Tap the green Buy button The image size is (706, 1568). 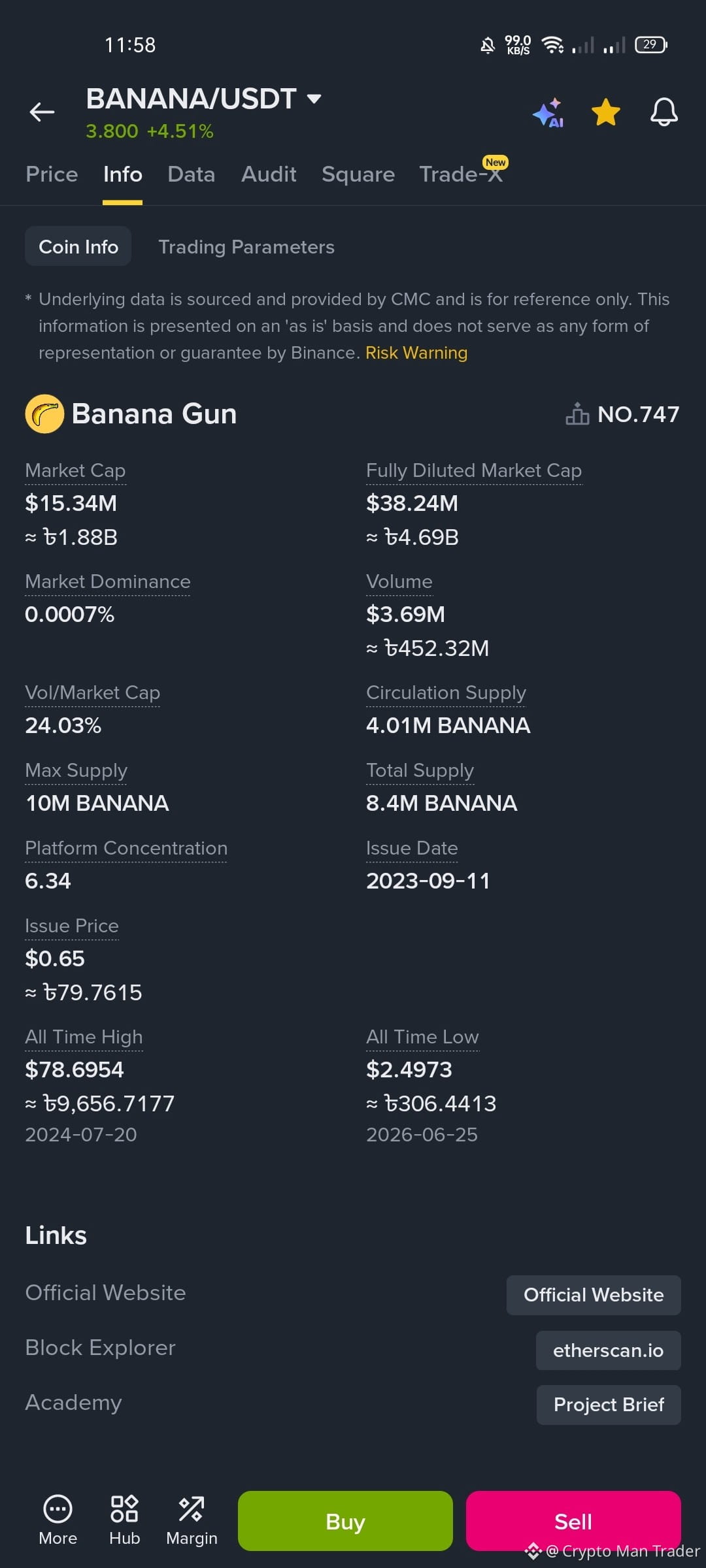coord(345,1521)
